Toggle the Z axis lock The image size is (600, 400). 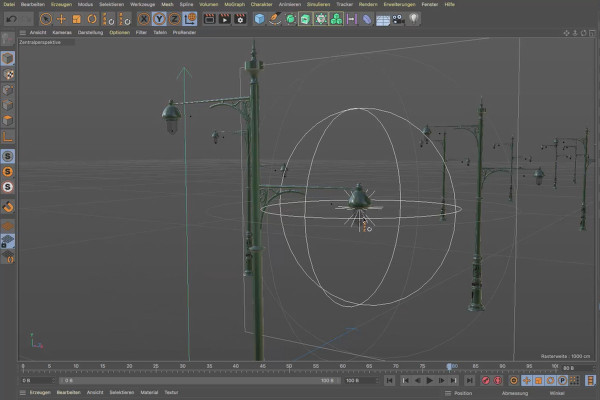tap(174, 19)
